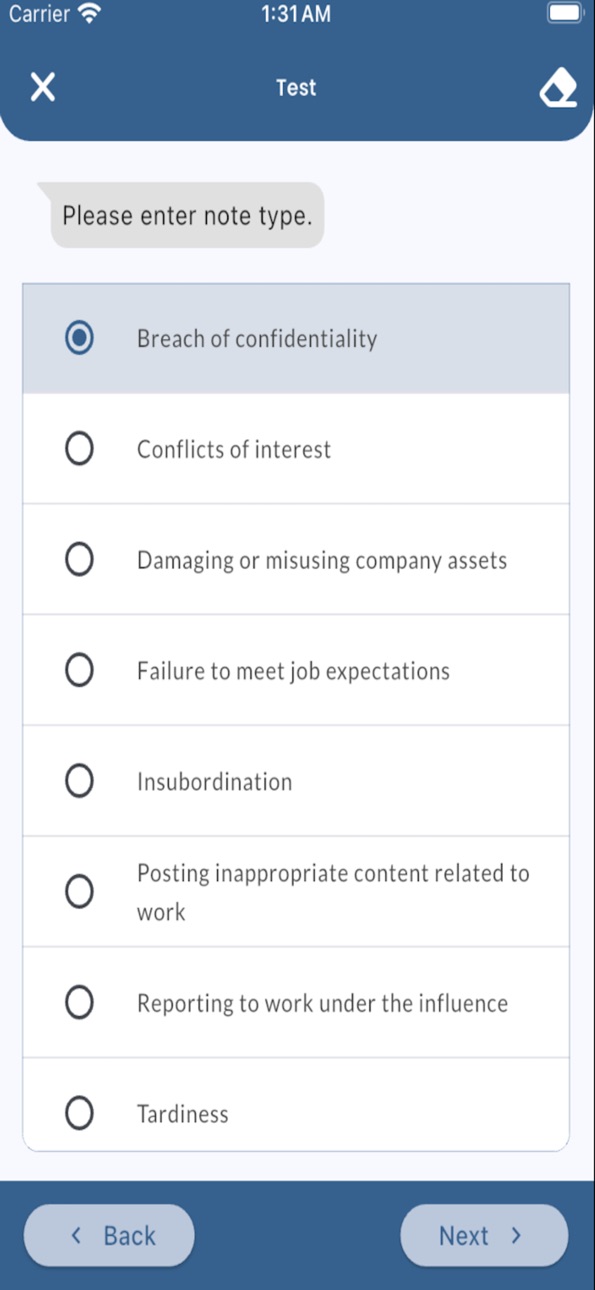Screen dimensions: 595x1290
Task: Choose Damaging or misusing company assets radio
Action: coord(79,560)
